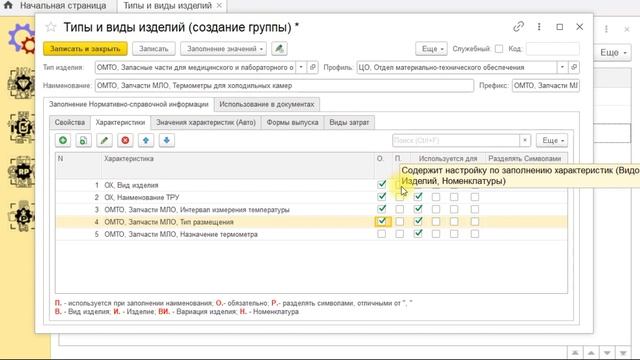The height and width of the screenshot is (360, 640).
Task: Open Профиль linked item icon
Action: click(574, 67)
